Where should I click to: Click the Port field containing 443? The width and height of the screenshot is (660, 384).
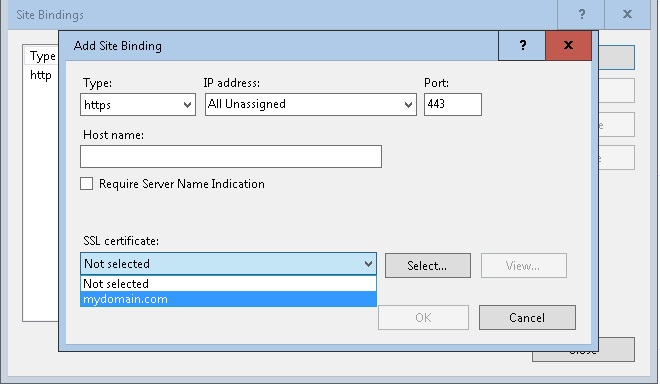pos(452,104)
